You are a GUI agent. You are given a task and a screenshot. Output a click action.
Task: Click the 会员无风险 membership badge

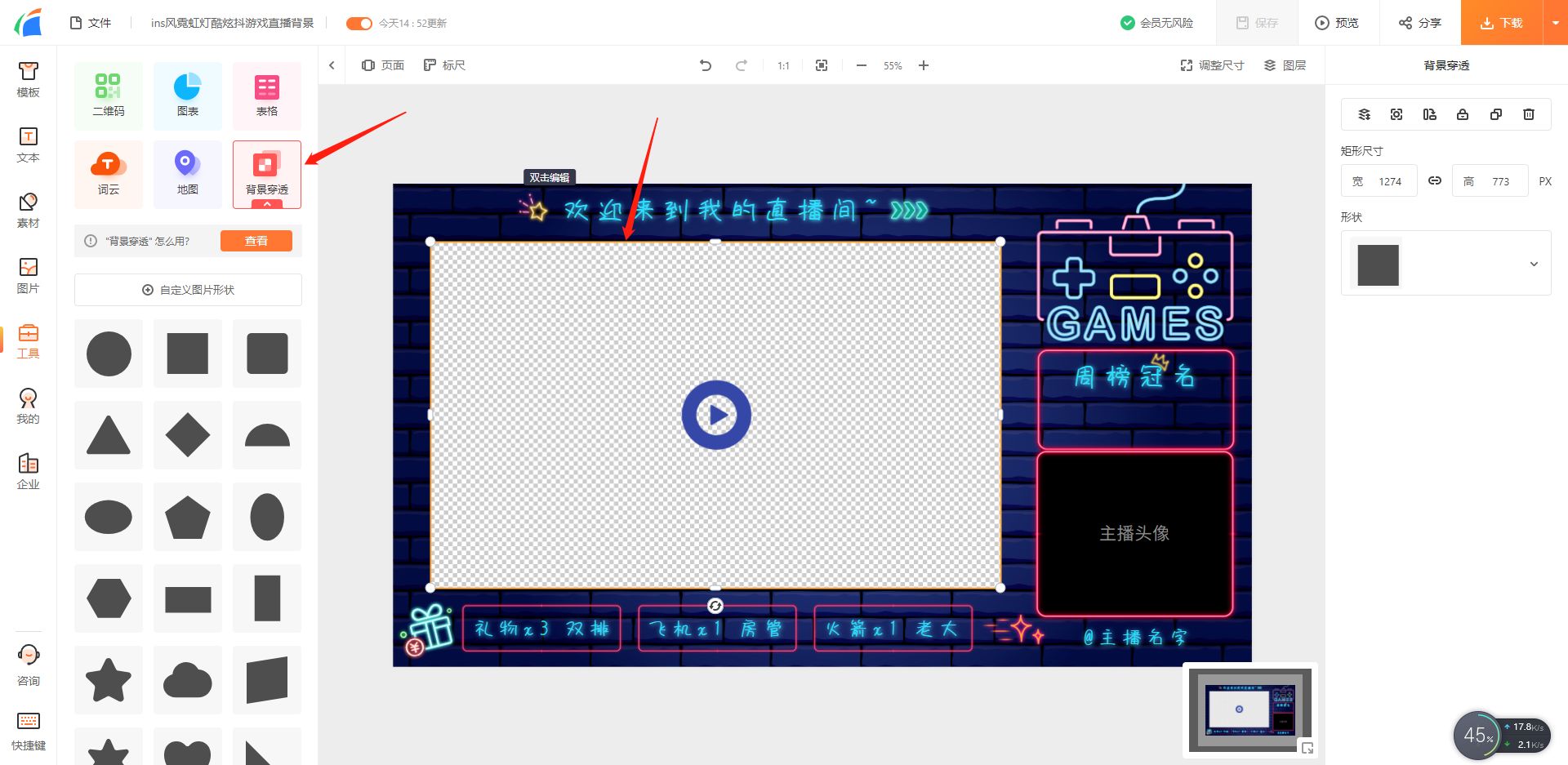(1156, 23)
